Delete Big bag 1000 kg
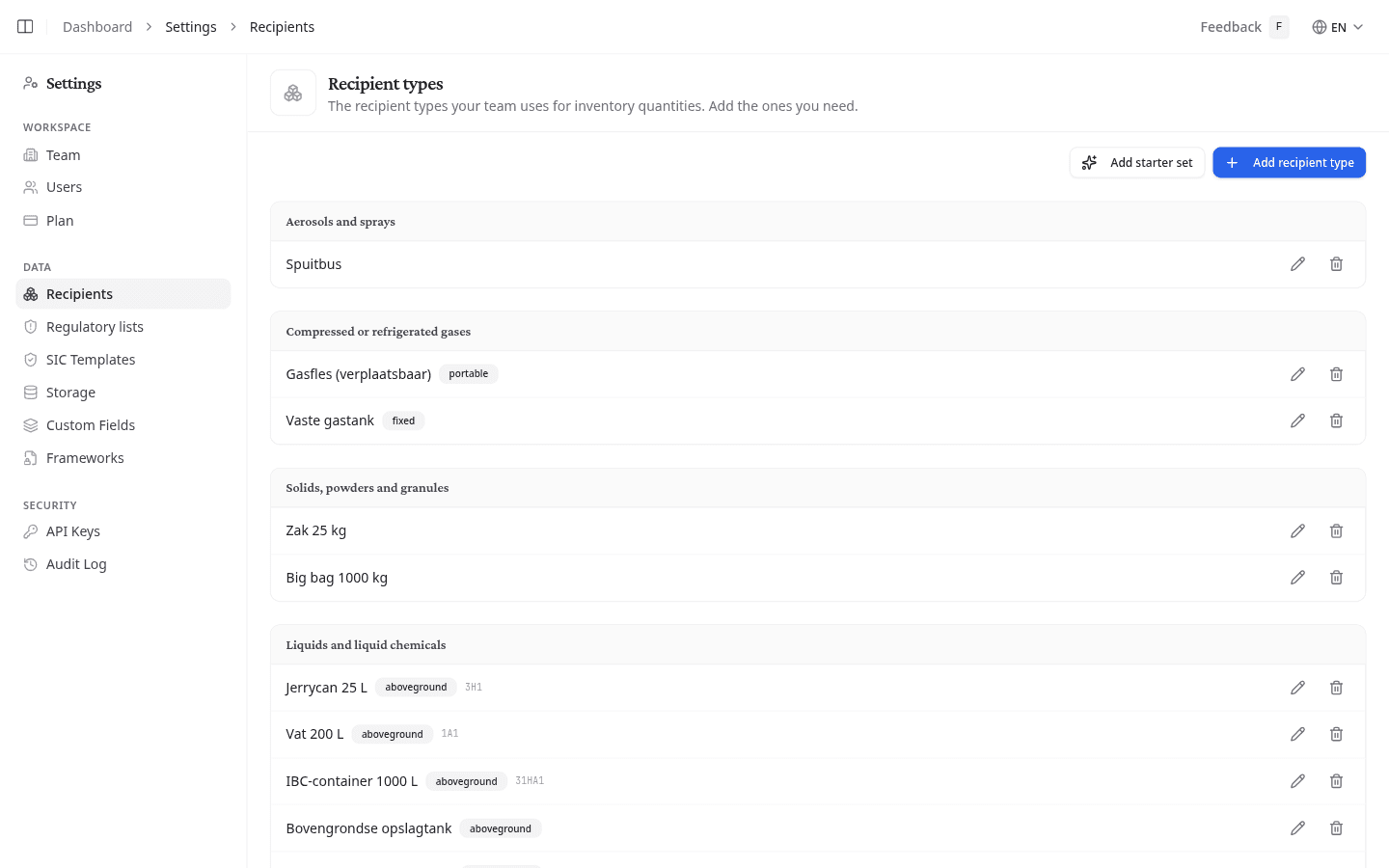 tap(1336, 578)
